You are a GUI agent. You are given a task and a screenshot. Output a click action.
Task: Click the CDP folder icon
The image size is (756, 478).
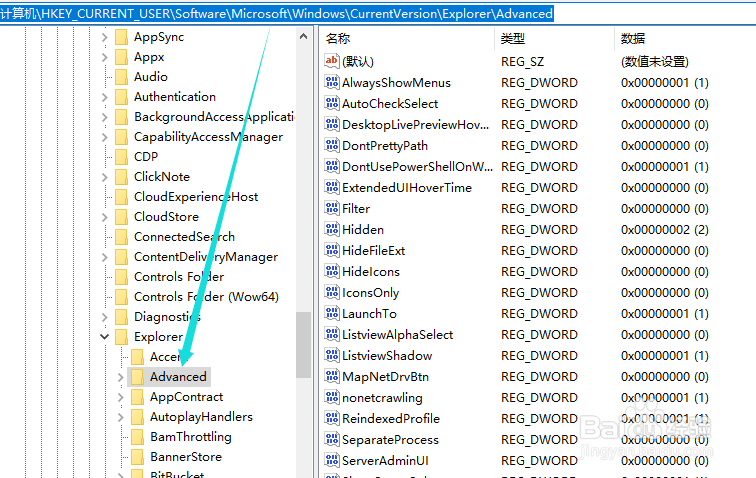click(x=122, y=157)
